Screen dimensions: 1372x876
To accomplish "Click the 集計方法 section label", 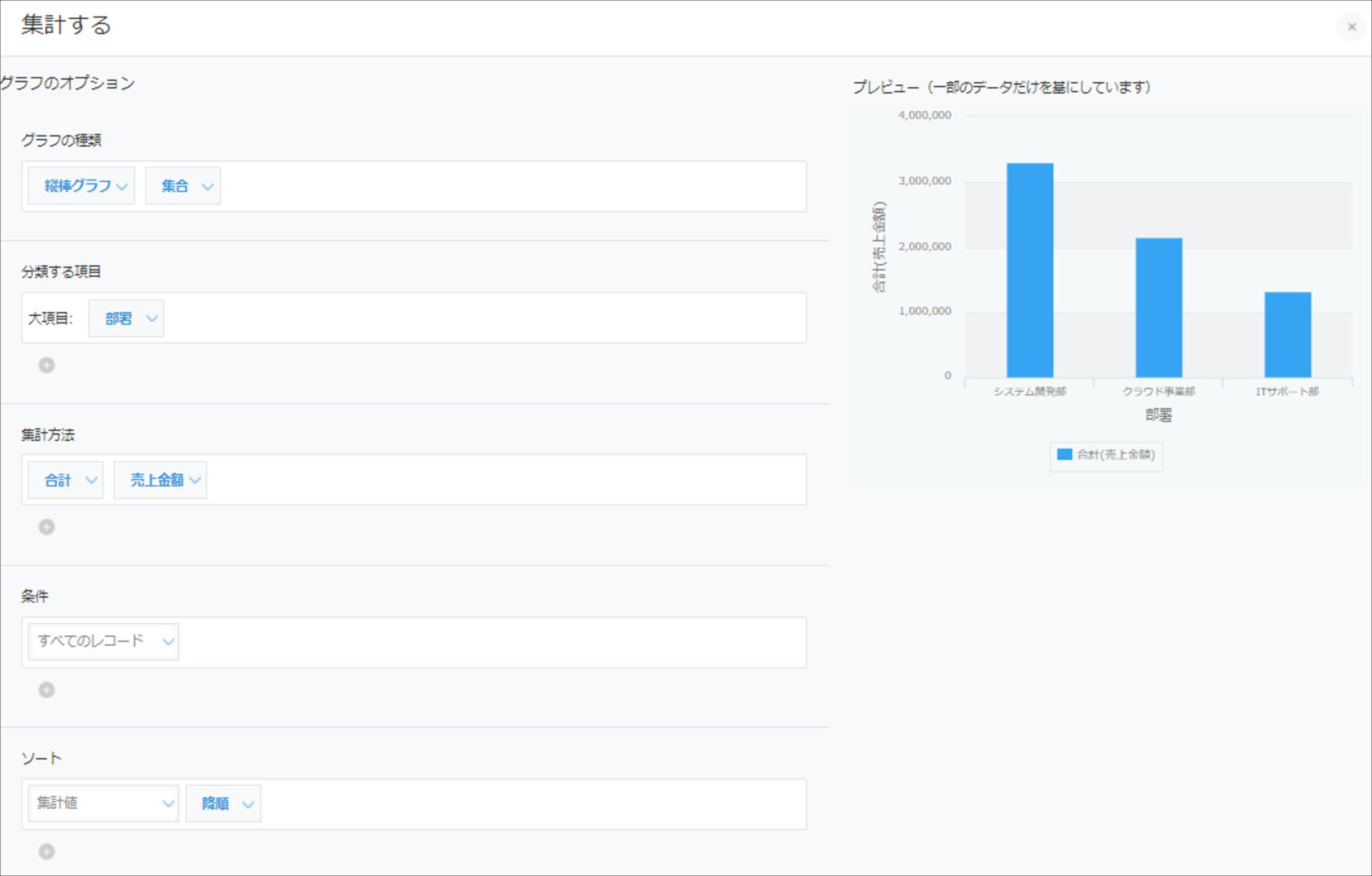I will point(48,434).
